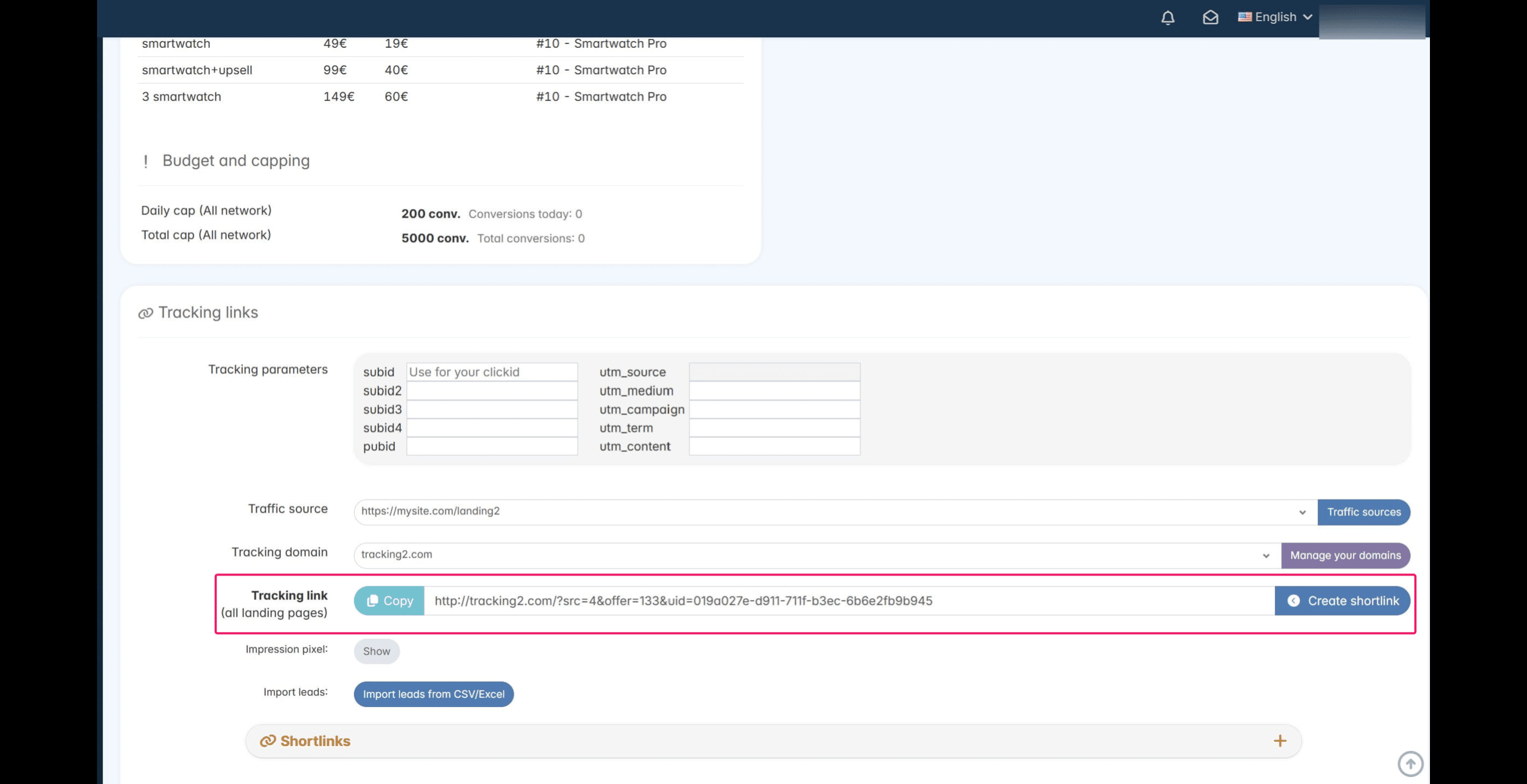Click the subid input field
1527x784 pixels.
click(x=492, y=372)
